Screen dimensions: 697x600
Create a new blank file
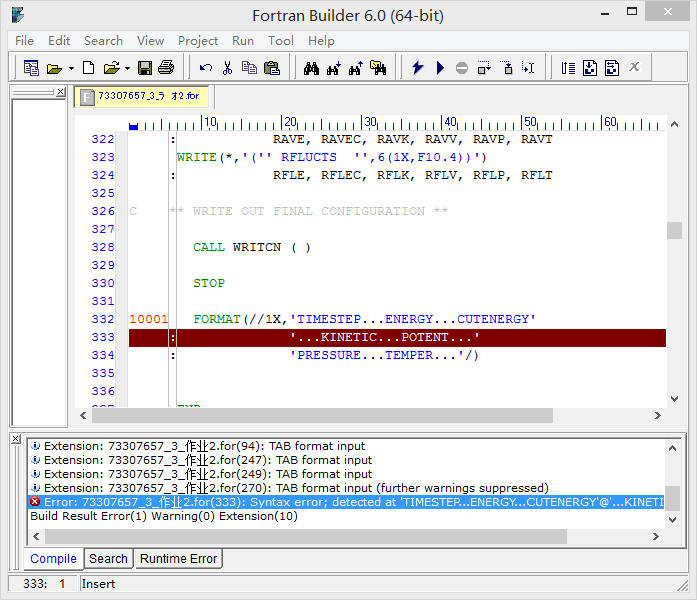tap(89, 68)
